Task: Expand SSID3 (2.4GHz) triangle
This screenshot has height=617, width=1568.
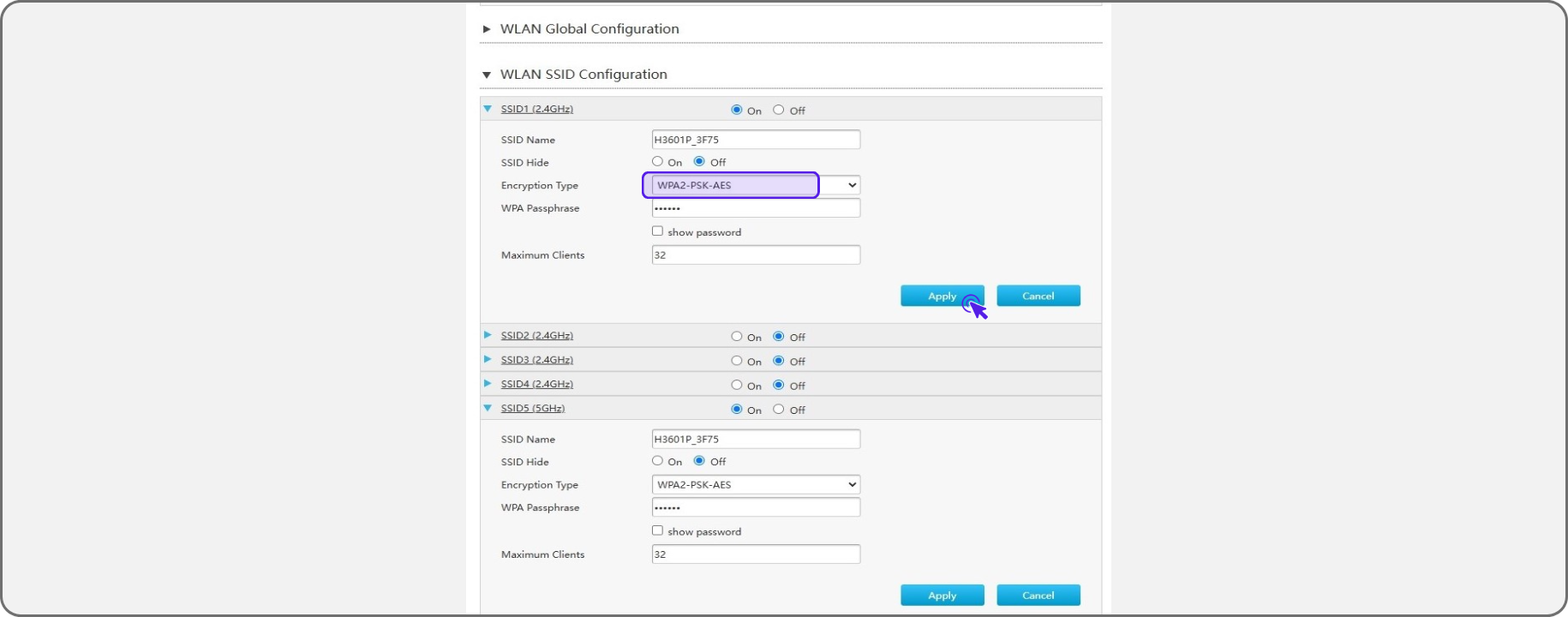Action: (488, 359)
